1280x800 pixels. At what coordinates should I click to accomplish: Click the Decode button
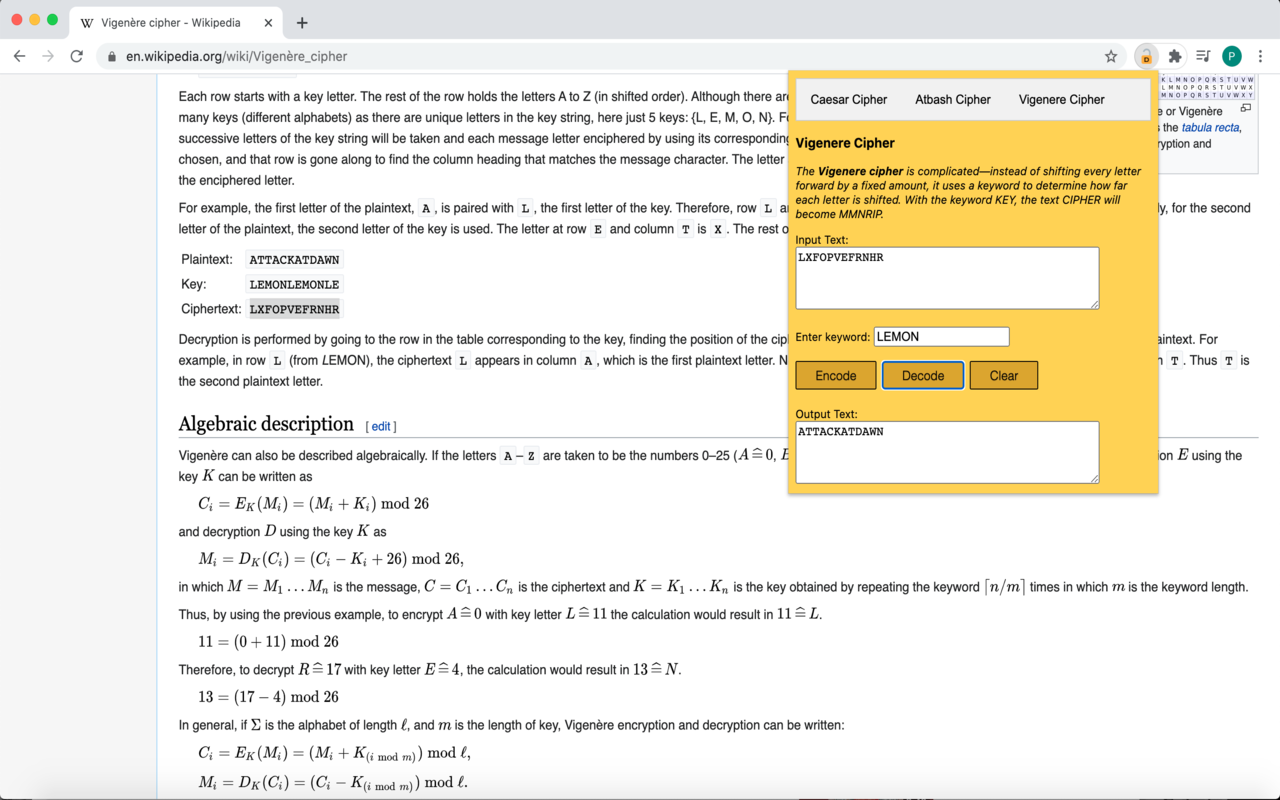(x=923, y=375)
